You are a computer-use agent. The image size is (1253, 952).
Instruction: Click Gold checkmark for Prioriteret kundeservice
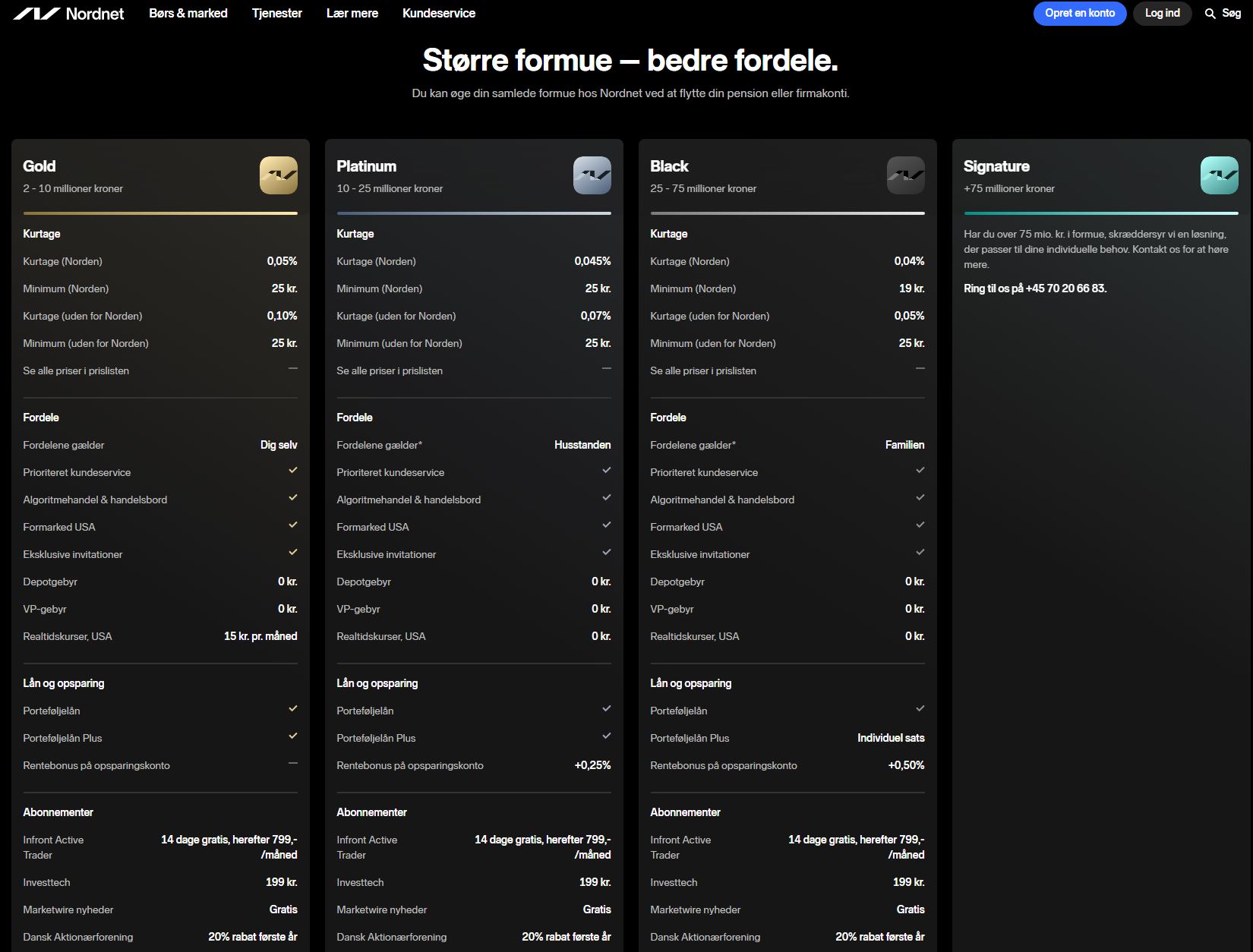tap(293, 471)
